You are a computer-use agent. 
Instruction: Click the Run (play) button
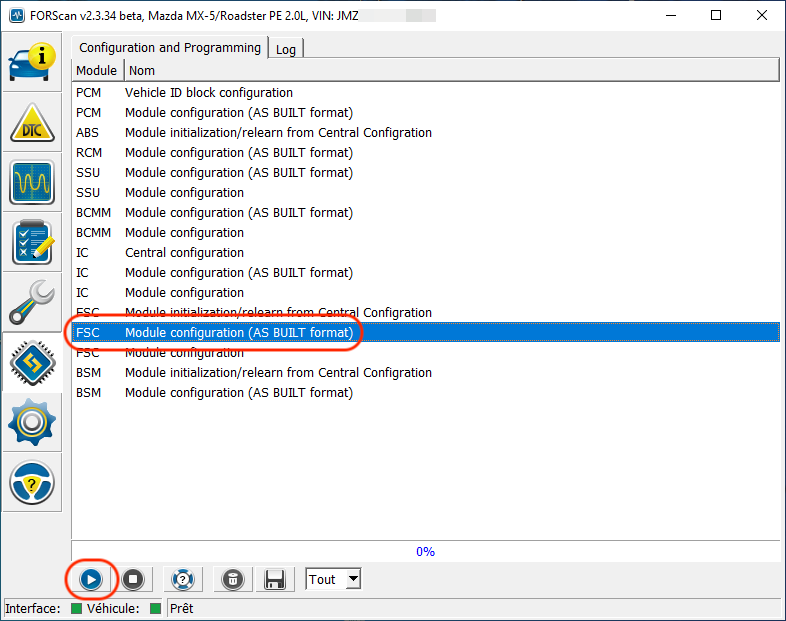91,579
